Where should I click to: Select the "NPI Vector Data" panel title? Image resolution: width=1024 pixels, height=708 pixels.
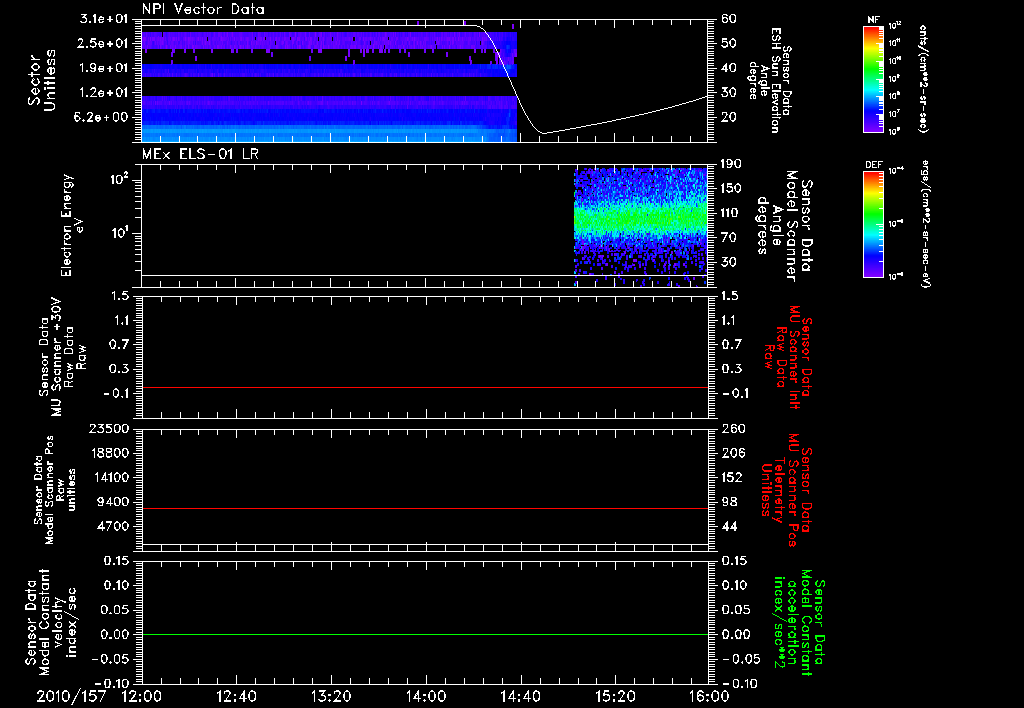coord(203,9)
